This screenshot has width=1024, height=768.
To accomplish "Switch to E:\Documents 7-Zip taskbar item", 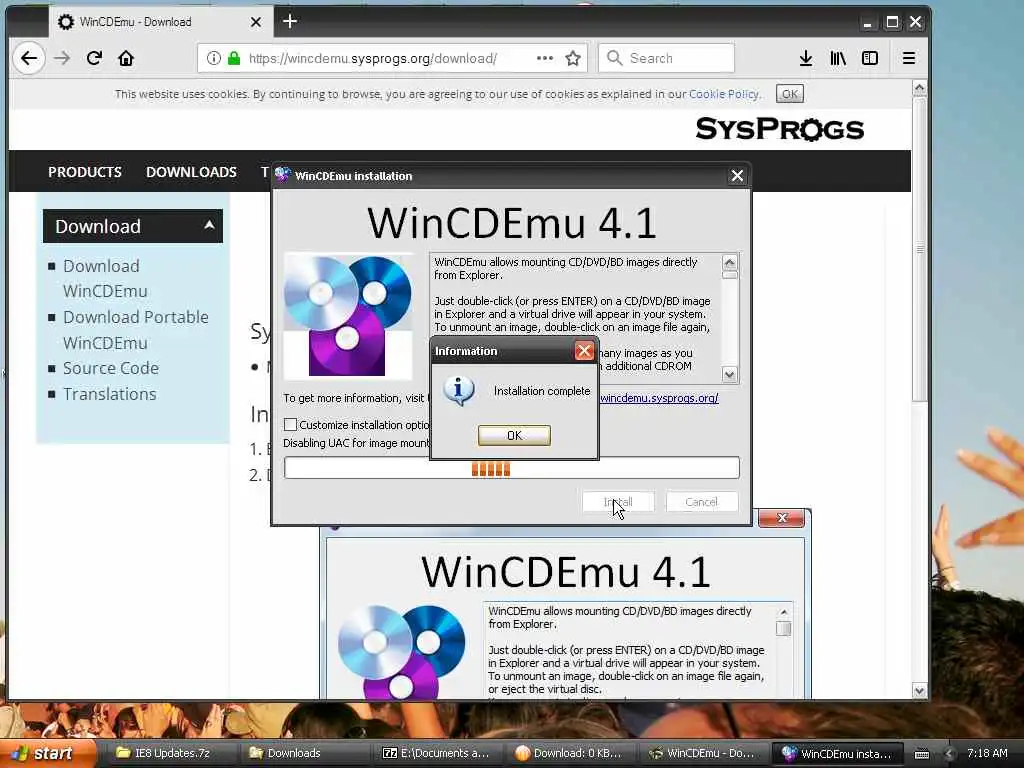I will (436, 753).
